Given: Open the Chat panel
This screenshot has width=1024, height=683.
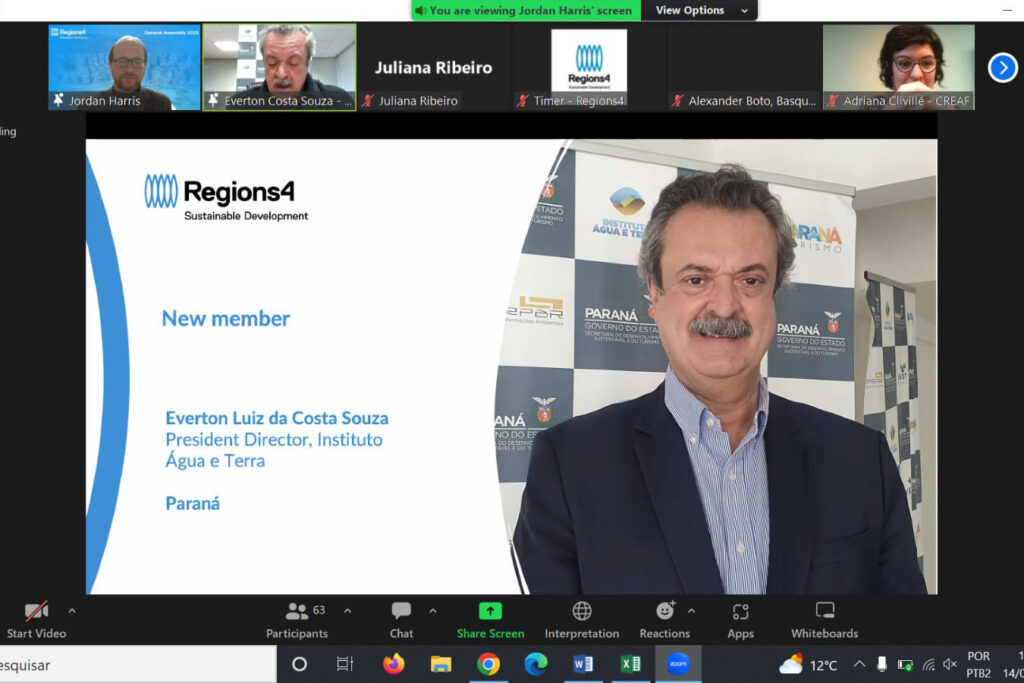Looking at the screenshot, I should [x=401, y=611].
